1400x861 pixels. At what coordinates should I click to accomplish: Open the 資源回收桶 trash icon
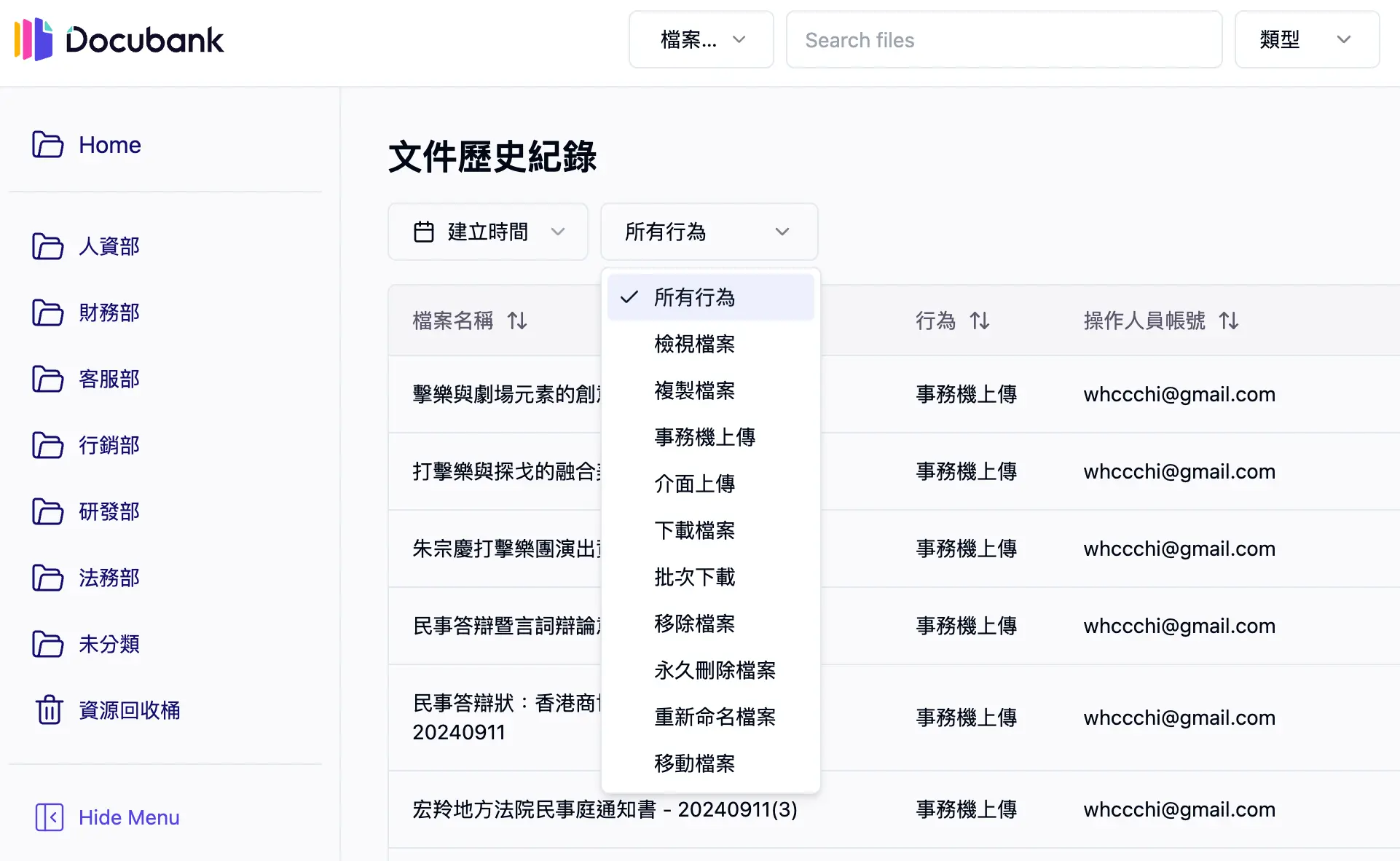tap(48, 710)
